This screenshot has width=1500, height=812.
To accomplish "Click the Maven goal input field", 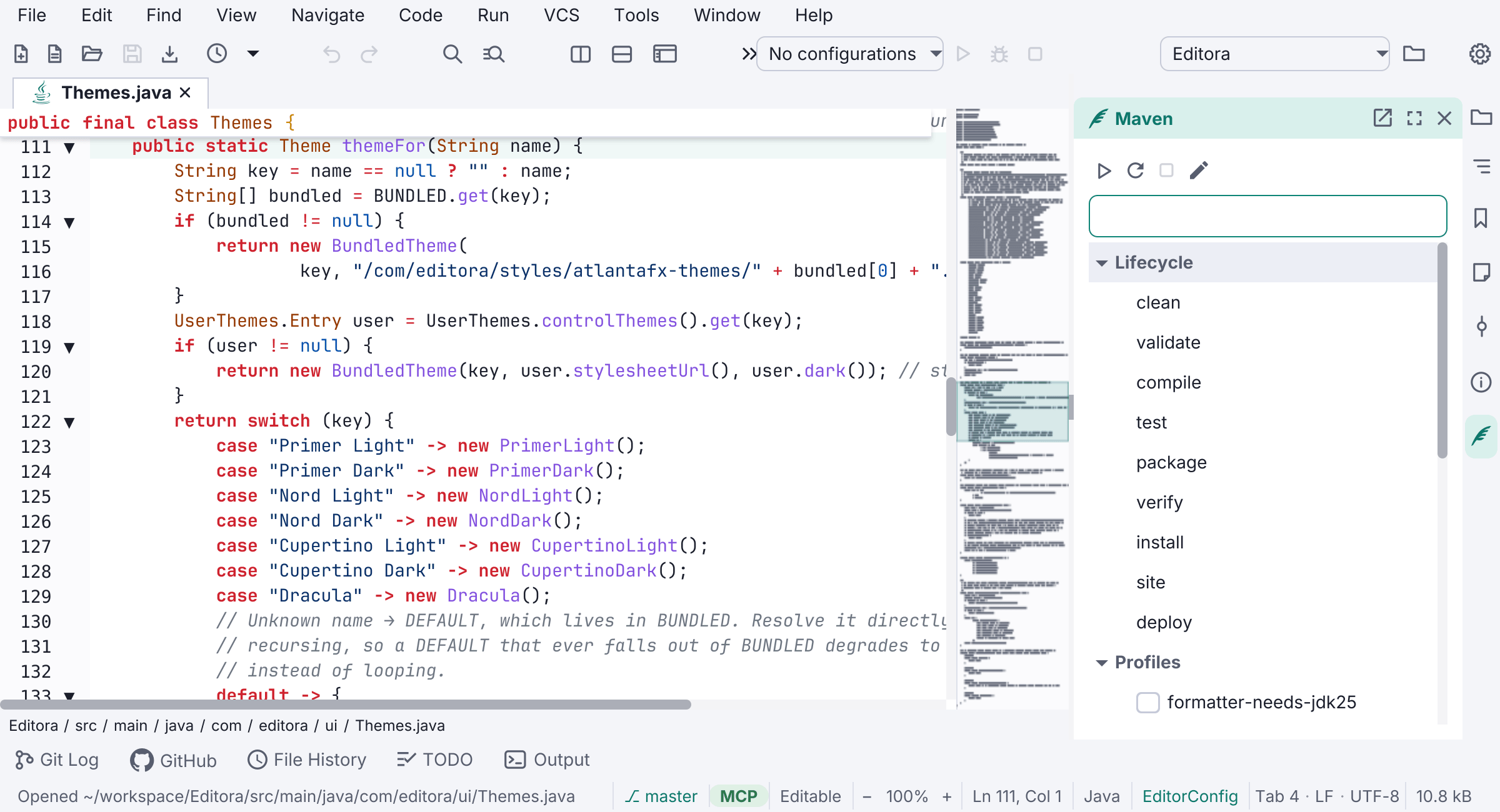I will tap(1267, 216).
